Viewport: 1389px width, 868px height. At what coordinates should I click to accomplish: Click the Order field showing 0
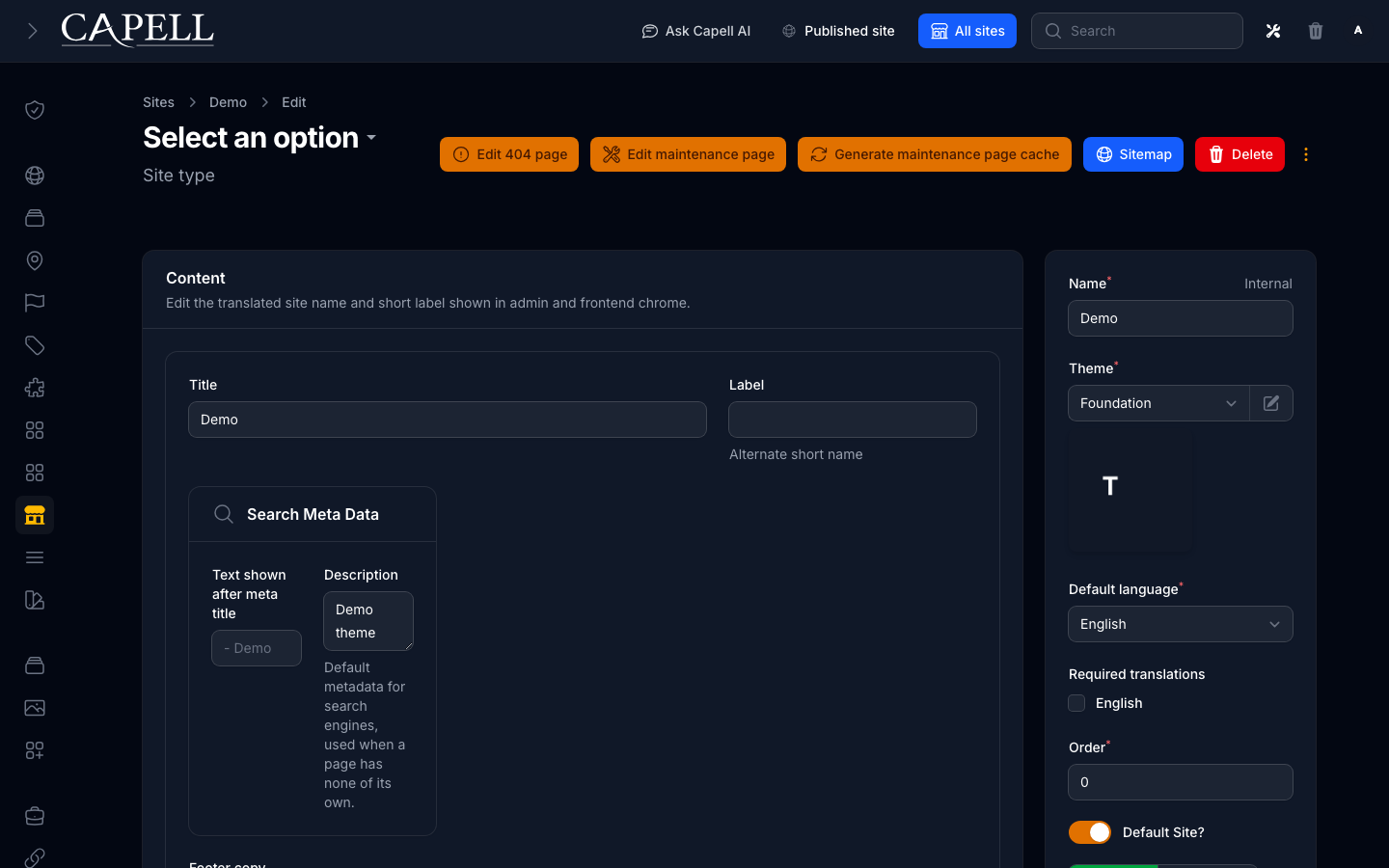click(1181, 782)
